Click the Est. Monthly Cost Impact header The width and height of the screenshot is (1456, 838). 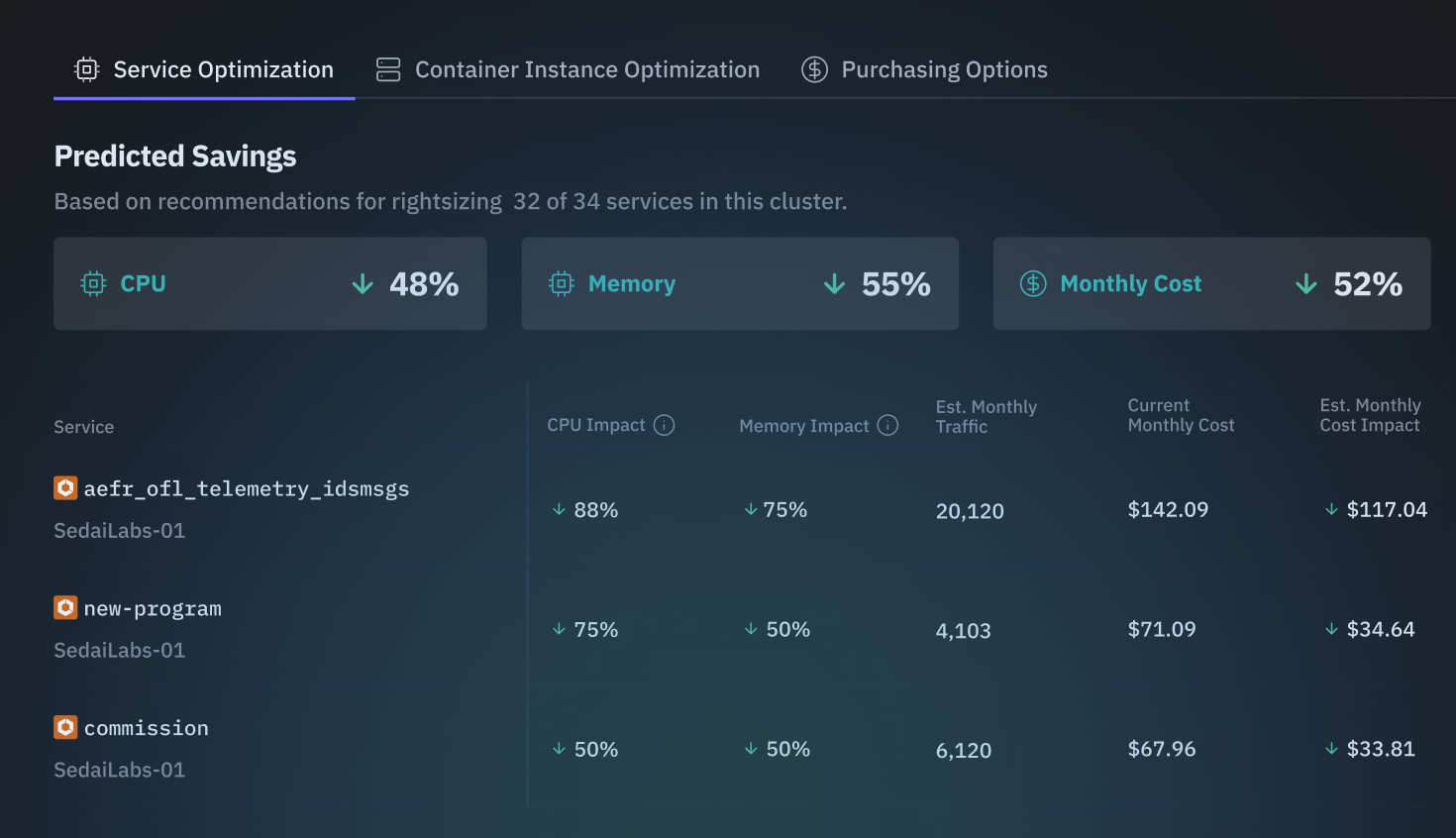(x=1371, y=415)
